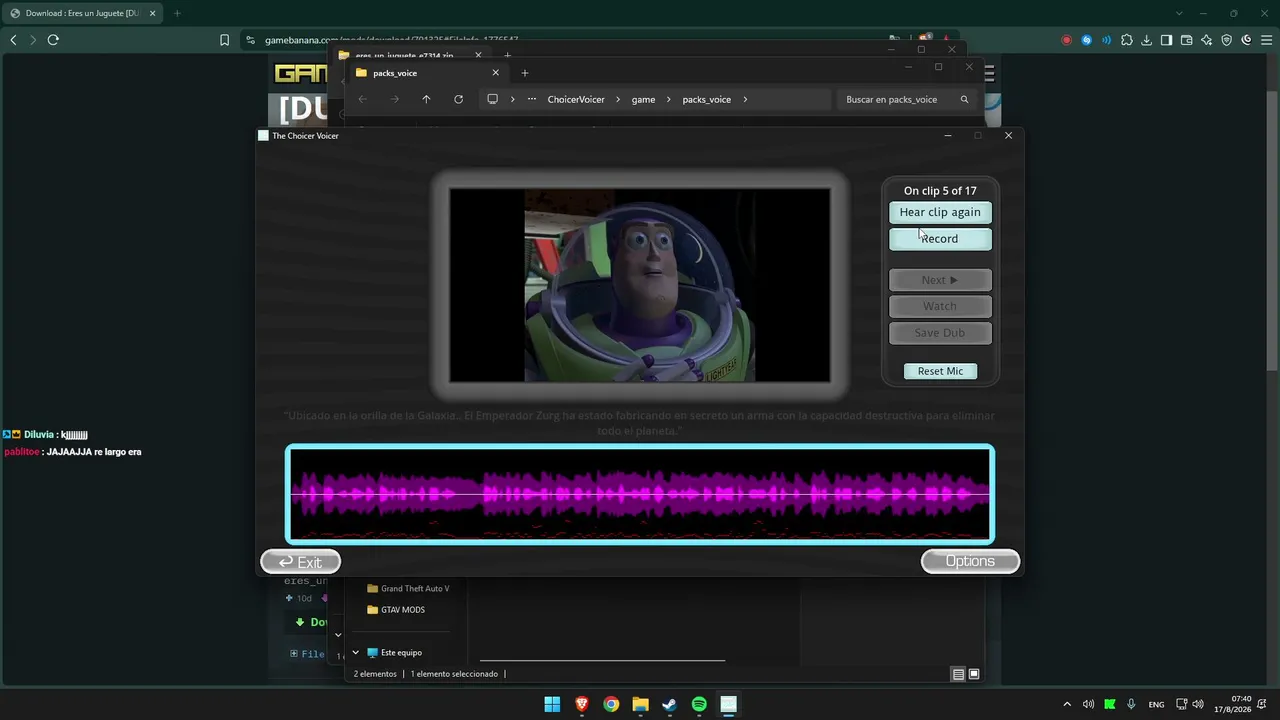Show hidden system tray icons
Screen dimensions: 1280x720
[1066, 704]
